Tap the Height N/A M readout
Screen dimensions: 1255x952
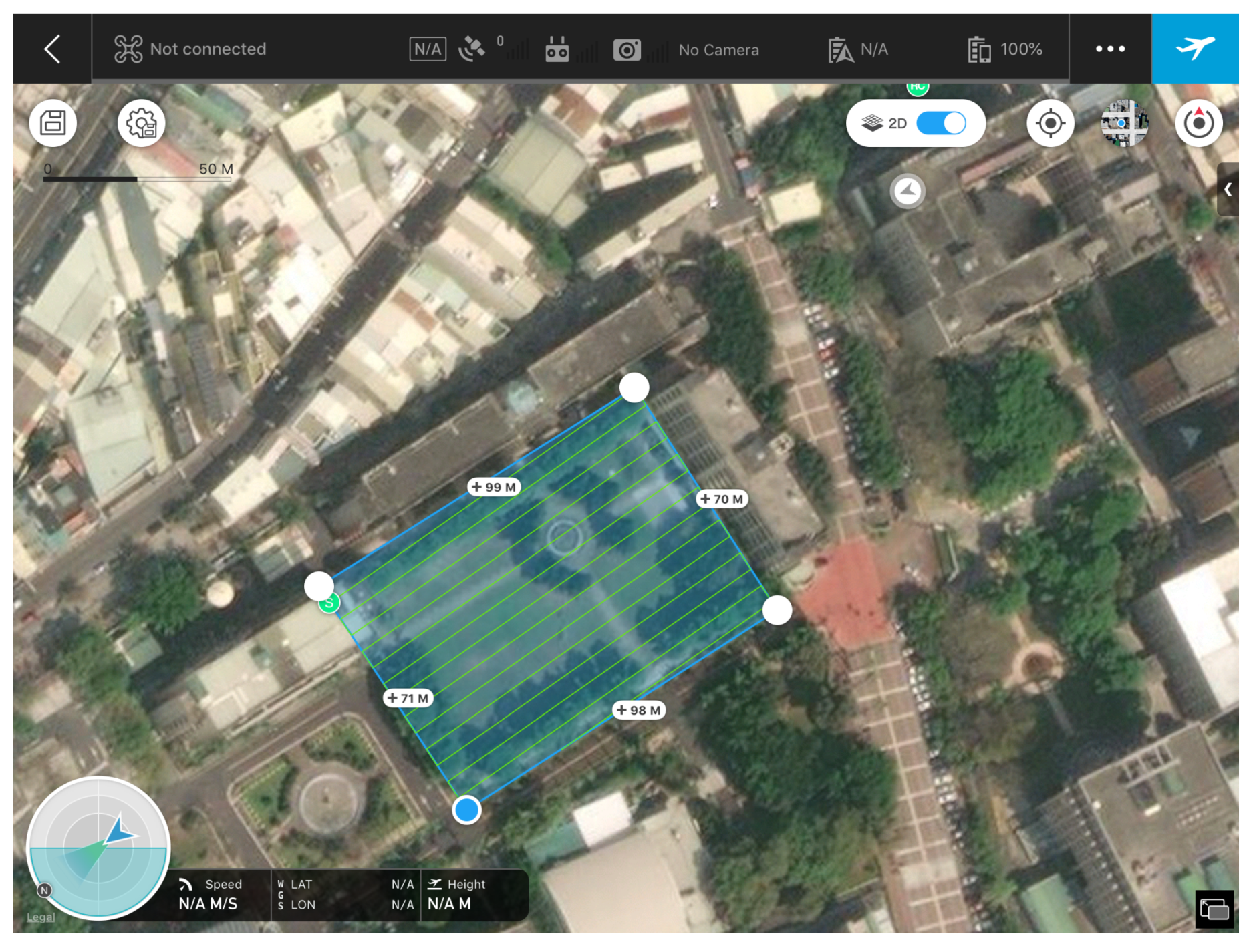click(458, 895)
